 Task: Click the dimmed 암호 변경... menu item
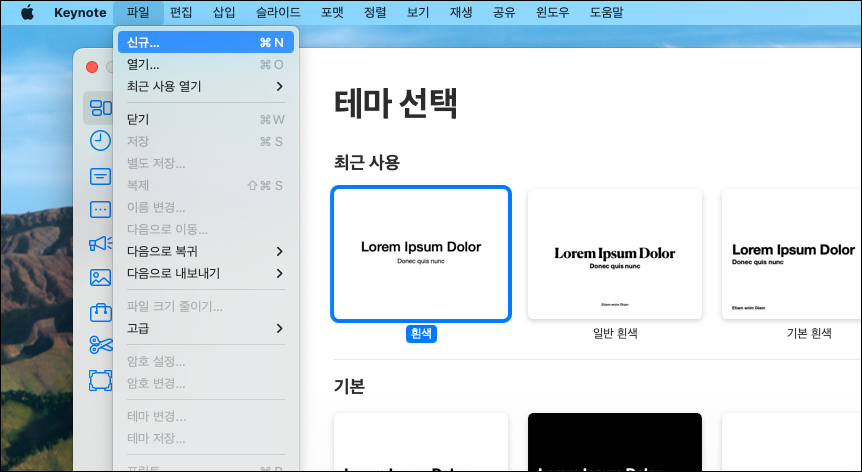pos(206,383)
